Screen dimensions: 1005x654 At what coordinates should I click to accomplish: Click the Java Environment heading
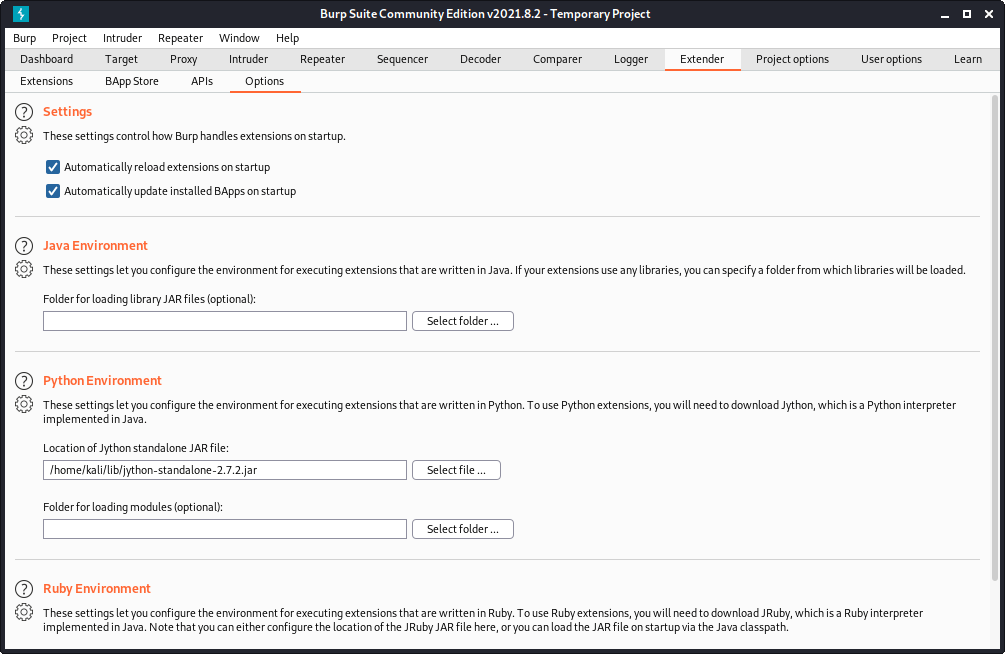(x=95, y=246)
